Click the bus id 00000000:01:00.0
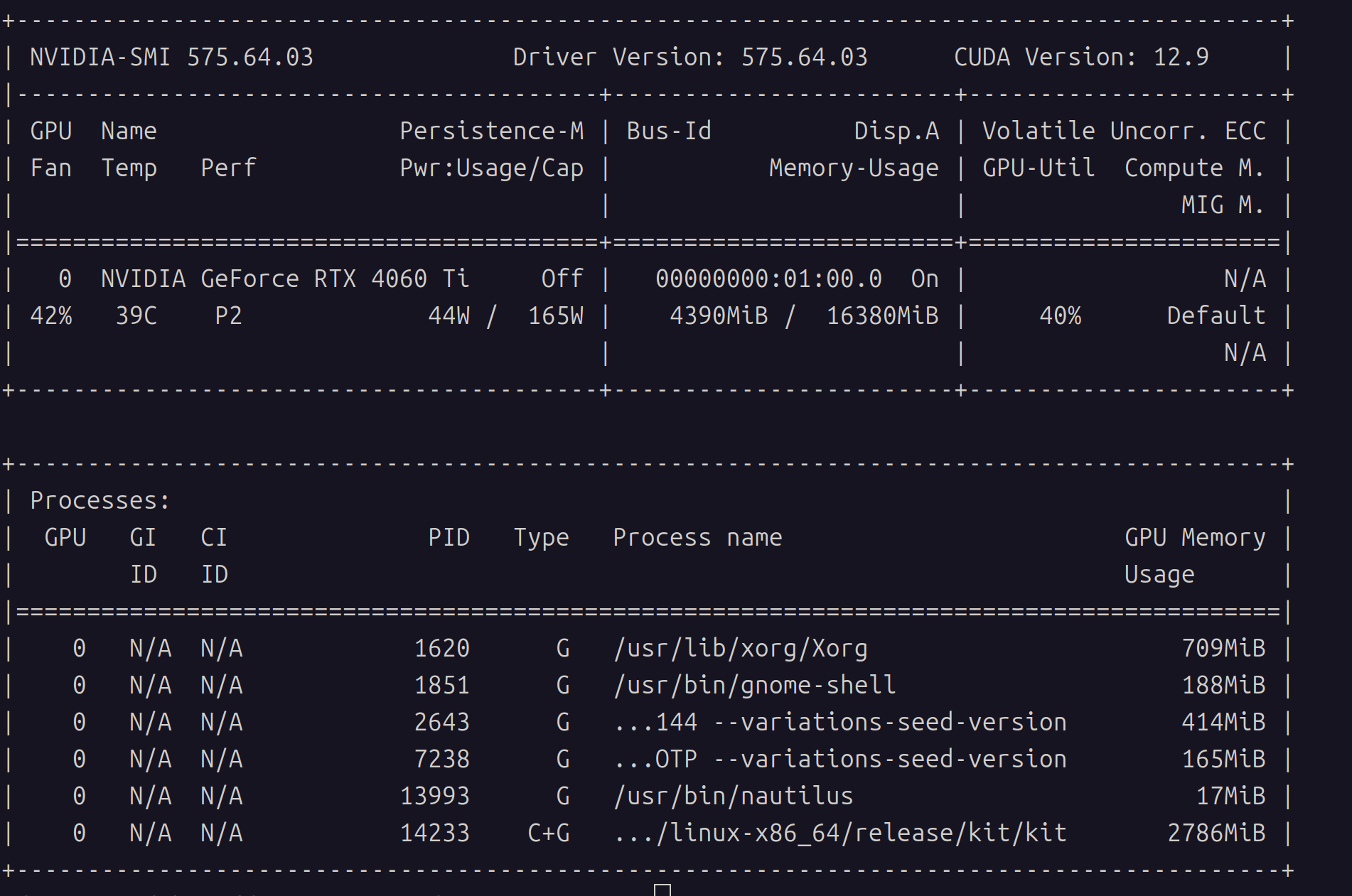Screen dimensions: 1352x896 768,279
